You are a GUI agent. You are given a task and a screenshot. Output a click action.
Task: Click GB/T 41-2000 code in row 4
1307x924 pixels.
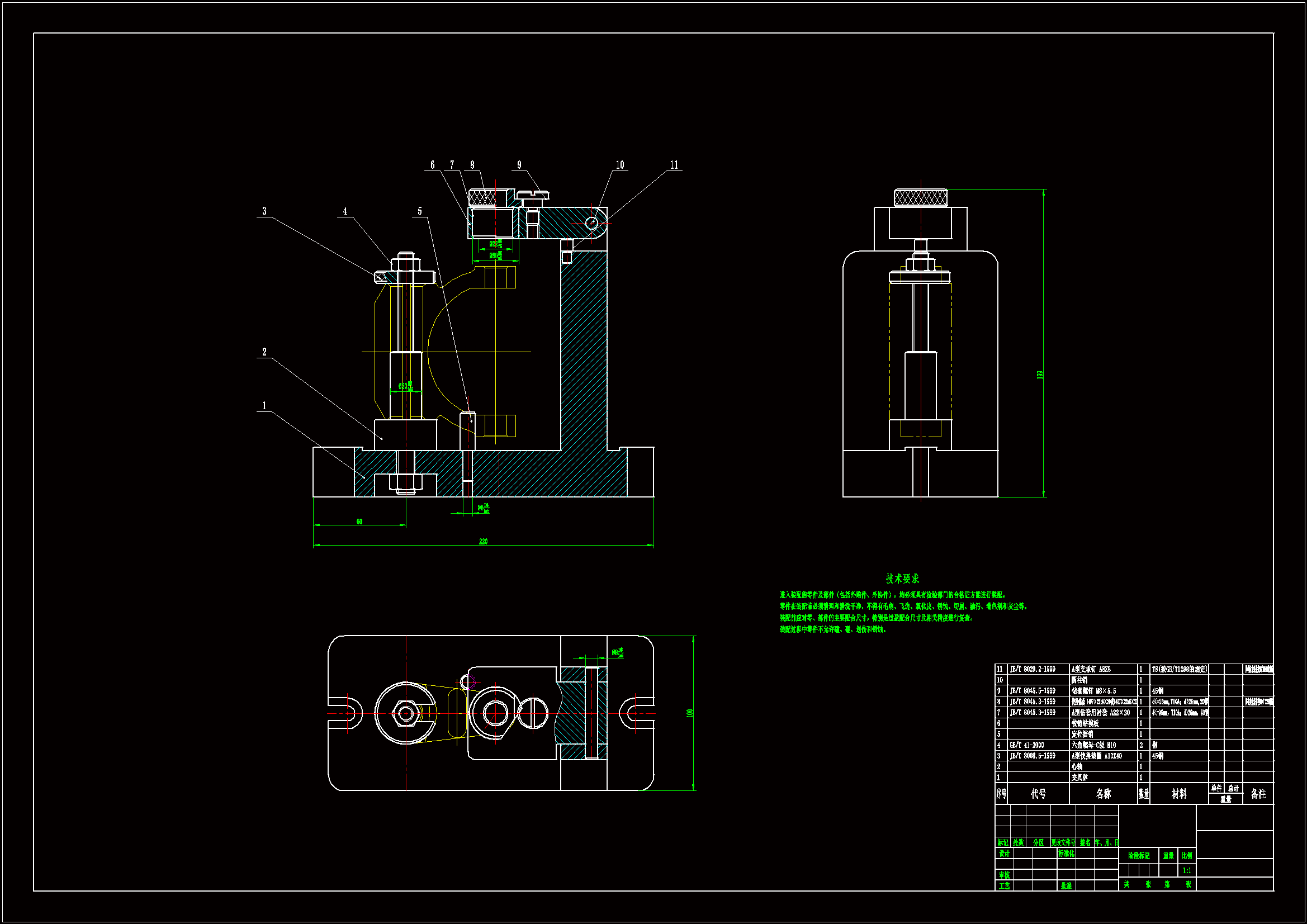[x=1027, y=745]
